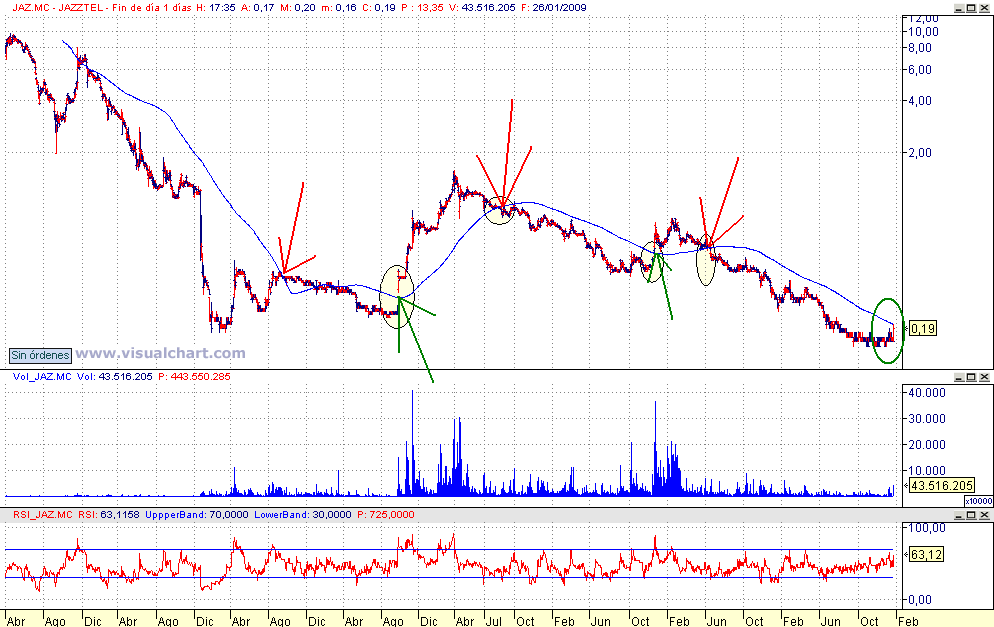
Task: Click the 20.000 volume axis label
Action: pos(927,445)
